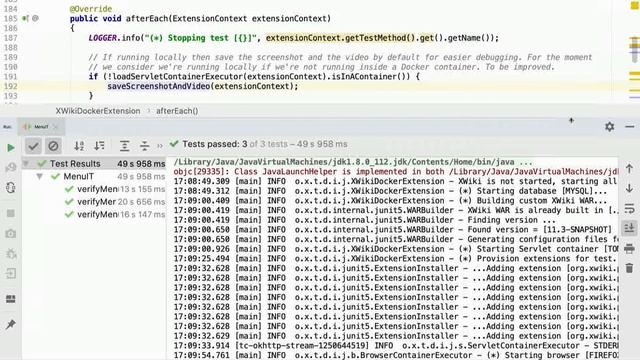This screenshot has width=640, height=360.
Task: Click the Rerun Failed Tests icon
Action: tap(11, 167)
